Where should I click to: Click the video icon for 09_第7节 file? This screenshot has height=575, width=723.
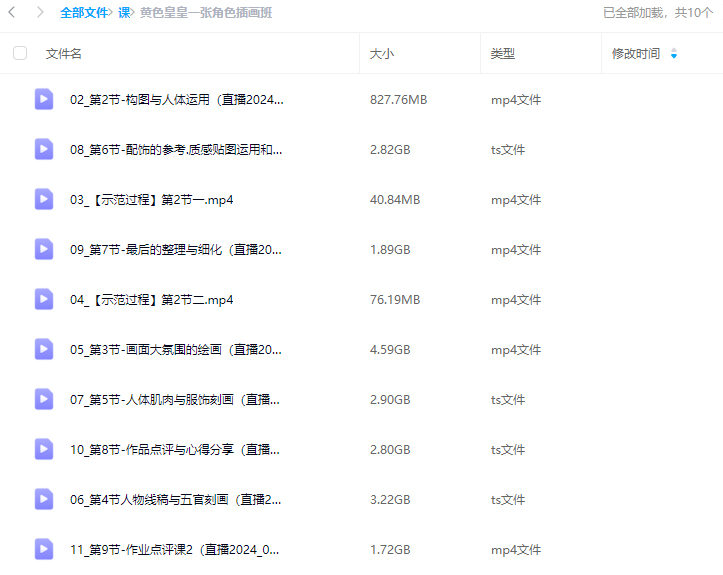(44, 249)
